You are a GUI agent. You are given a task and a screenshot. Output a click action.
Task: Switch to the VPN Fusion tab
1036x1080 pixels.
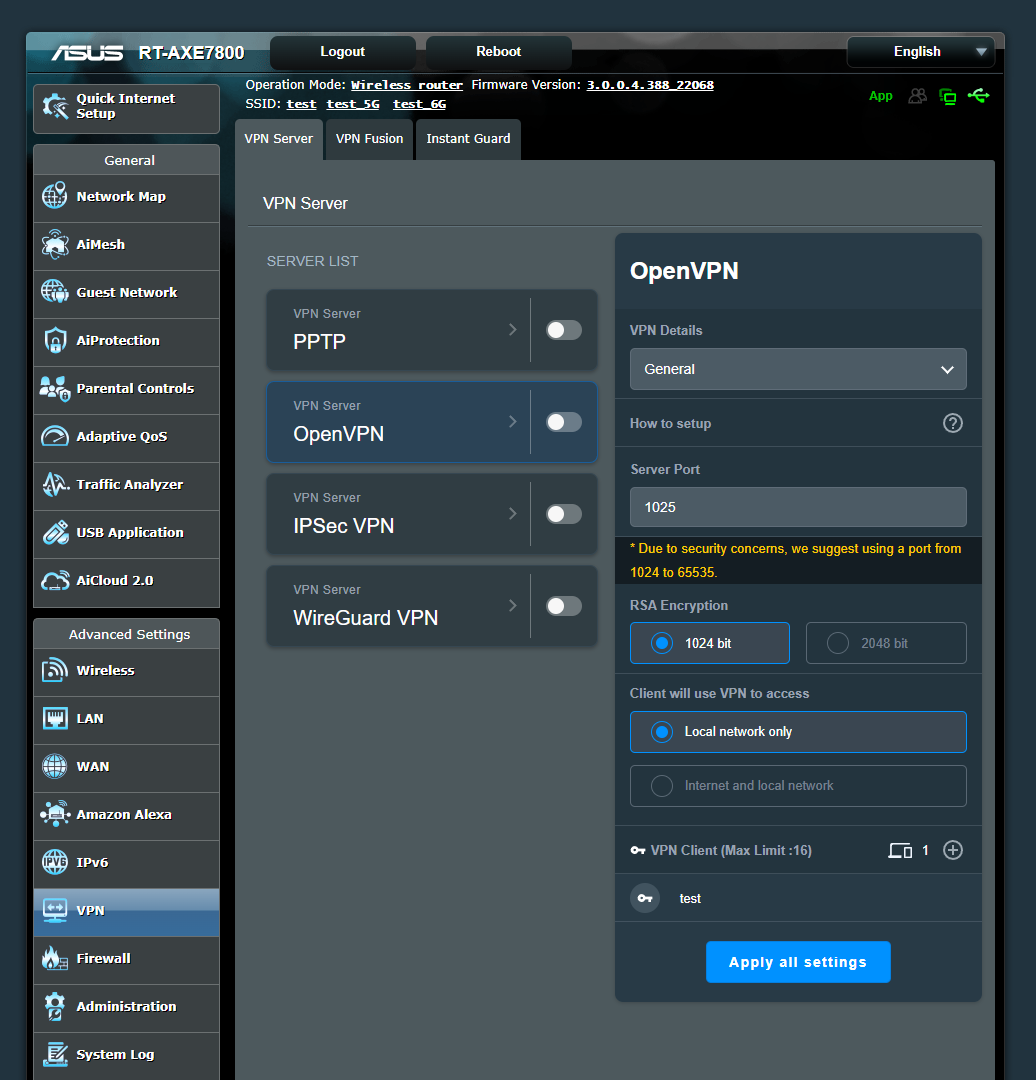369,139
